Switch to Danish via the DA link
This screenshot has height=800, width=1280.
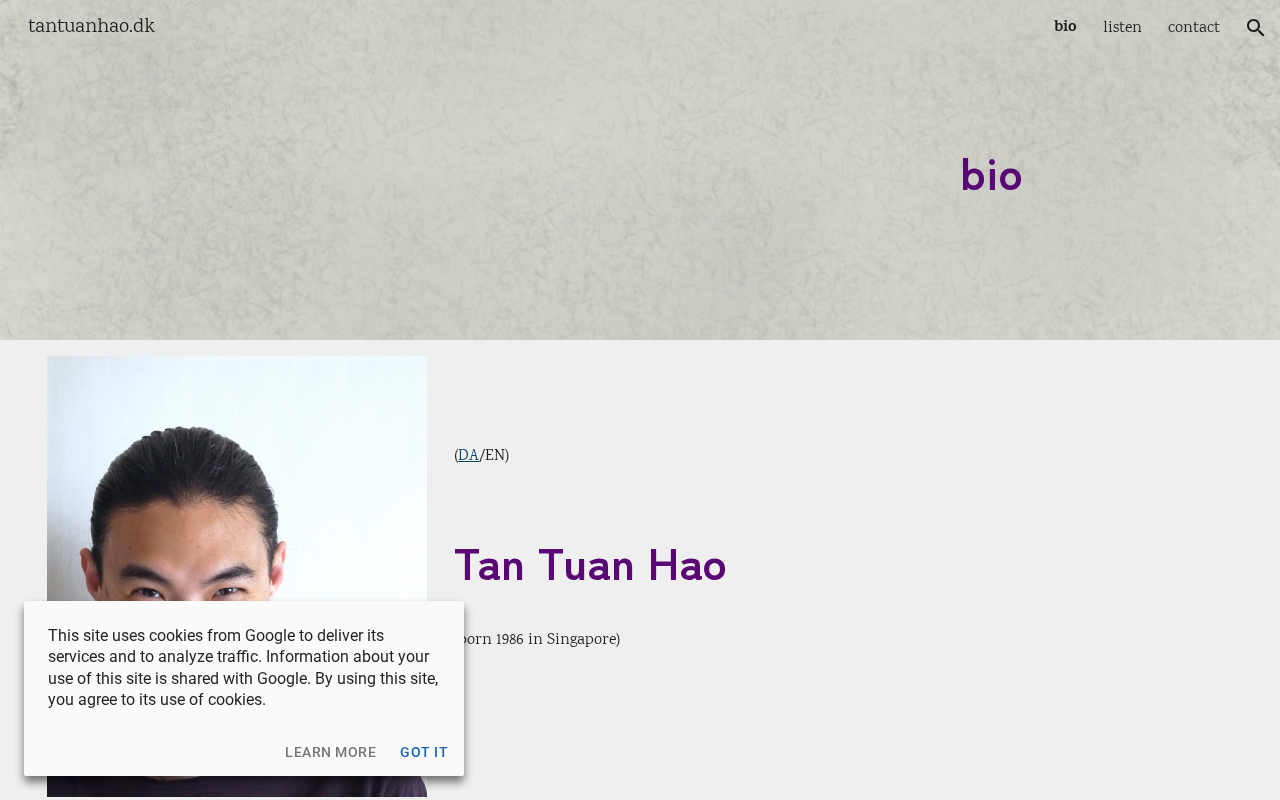pyautogui.click(x=468, y=455)
